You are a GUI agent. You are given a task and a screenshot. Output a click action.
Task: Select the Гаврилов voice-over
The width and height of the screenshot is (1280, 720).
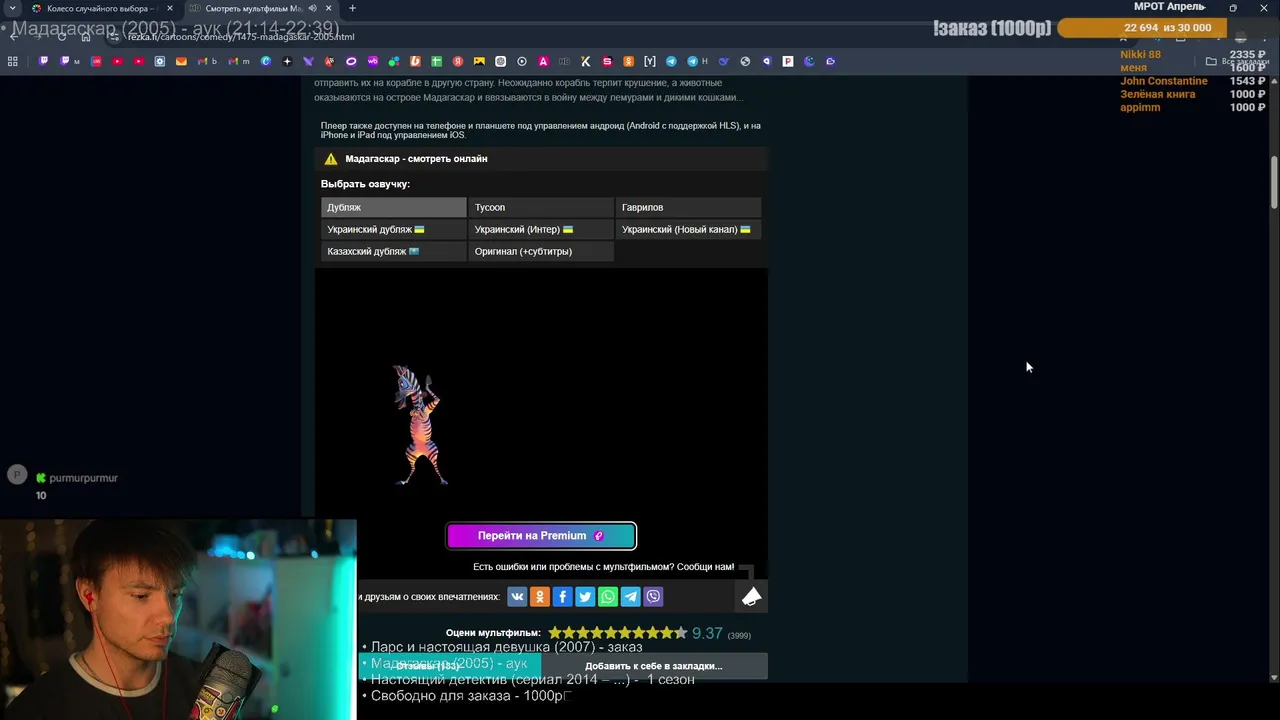click(x=688, y=207)
